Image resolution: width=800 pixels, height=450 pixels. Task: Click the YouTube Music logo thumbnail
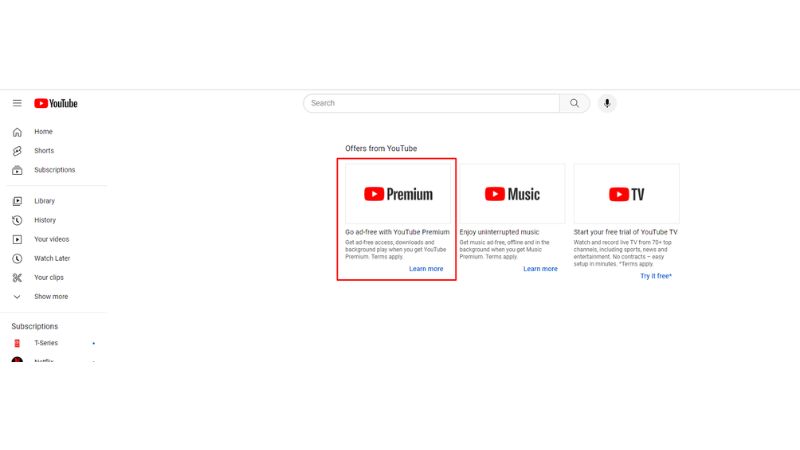click(512, 194)
